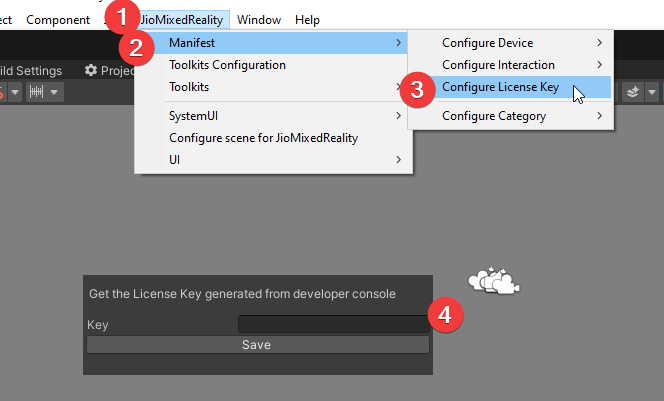Open the JioMixedReality menu
Screen dimensions: 664x401
tap(184, 20)
